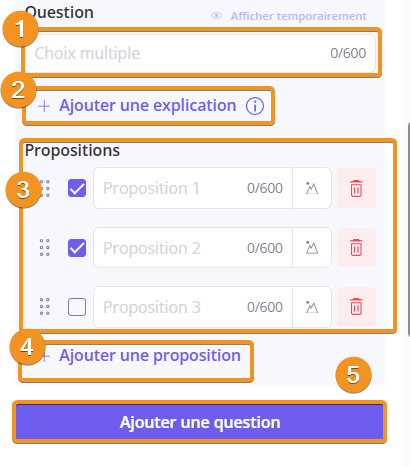Image resolution: width=410 pixels, height=466 pixels.
Task: Click the Ajouter une question button
Action: (200, 422)
